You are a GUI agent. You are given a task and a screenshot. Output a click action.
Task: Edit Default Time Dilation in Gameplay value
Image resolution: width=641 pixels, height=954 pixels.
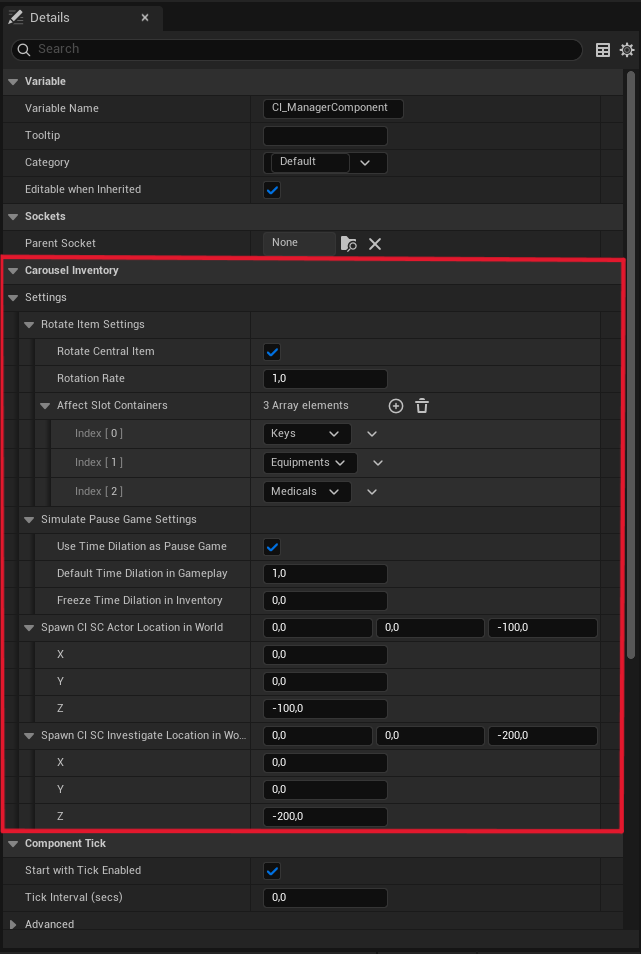(325, 574)
